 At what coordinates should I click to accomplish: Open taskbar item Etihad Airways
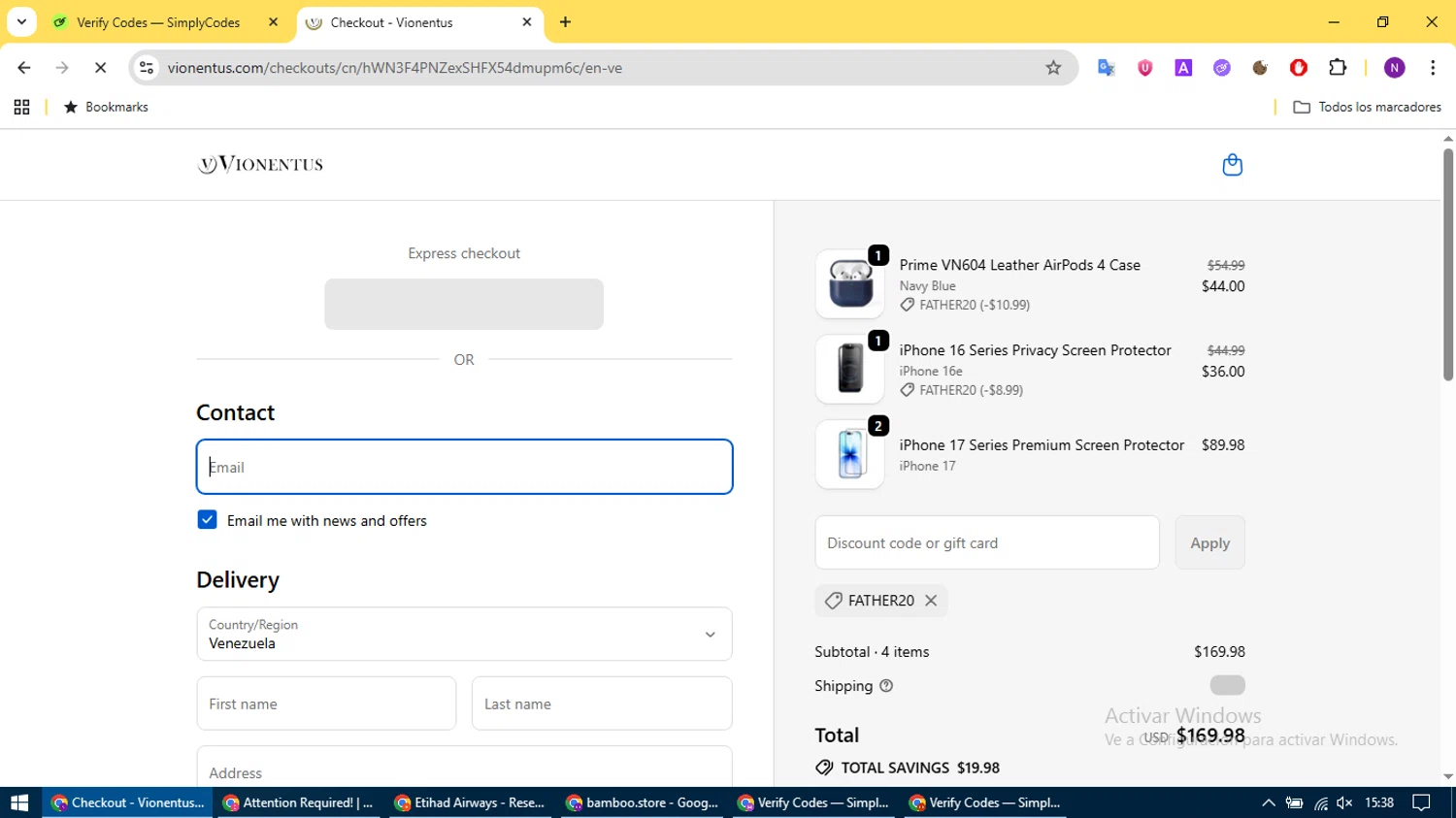(x=471, y=802)
